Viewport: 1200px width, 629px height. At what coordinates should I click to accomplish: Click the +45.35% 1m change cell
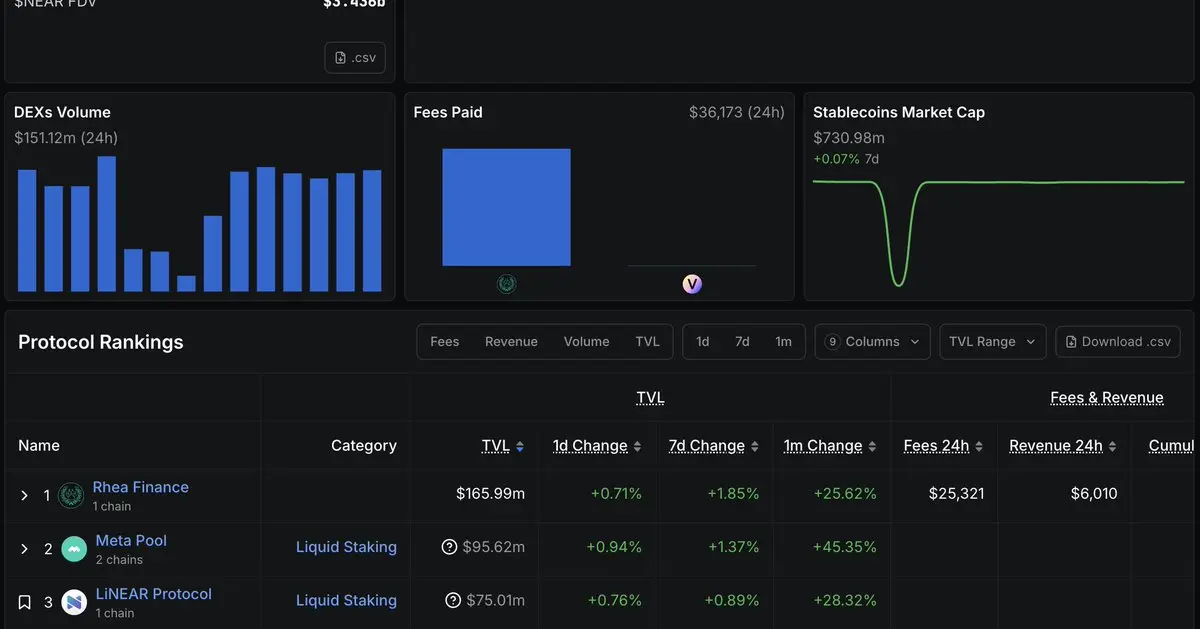pos(844,547)
